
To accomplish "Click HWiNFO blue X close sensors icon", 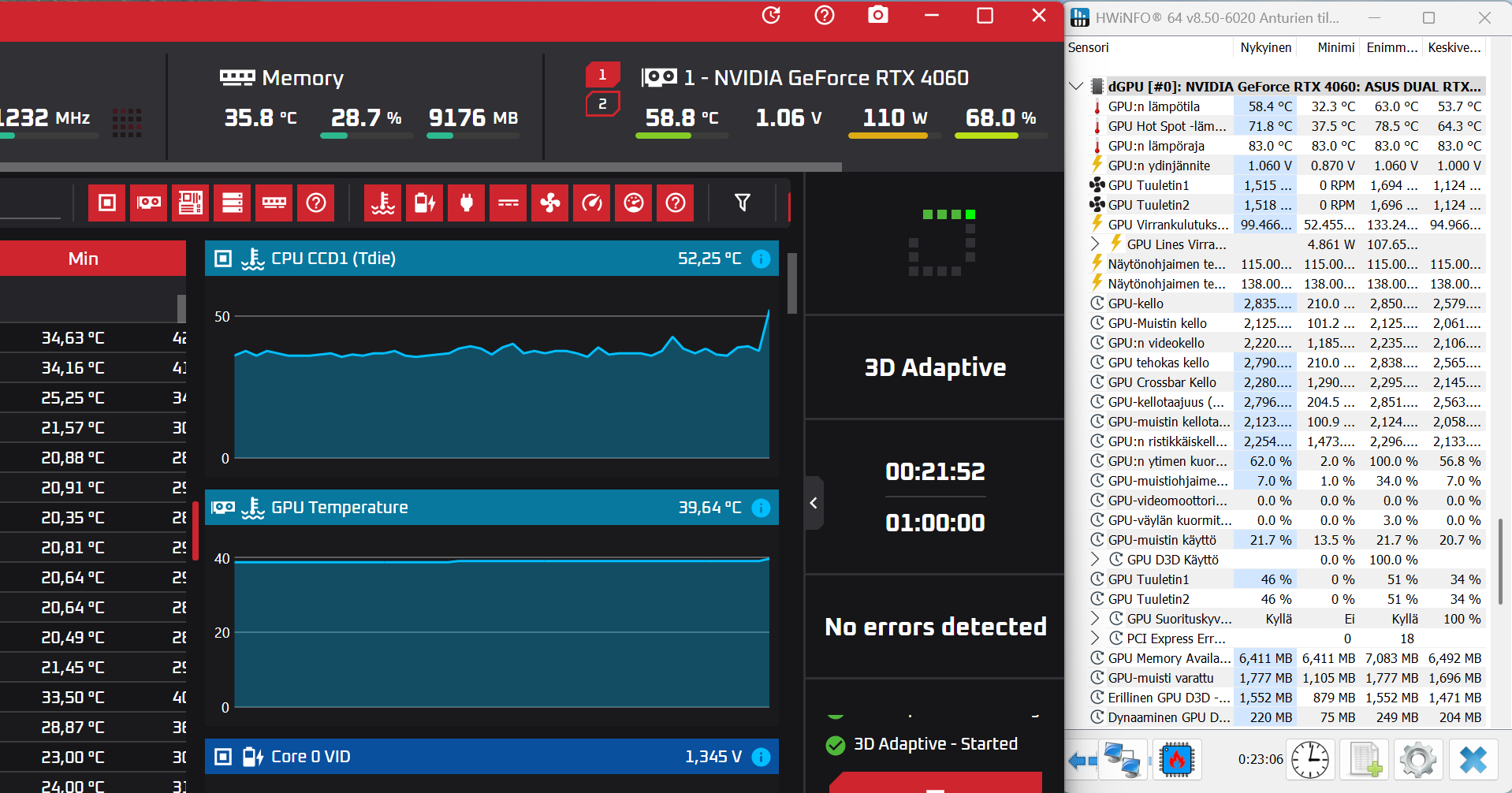I will [1473, 760].
